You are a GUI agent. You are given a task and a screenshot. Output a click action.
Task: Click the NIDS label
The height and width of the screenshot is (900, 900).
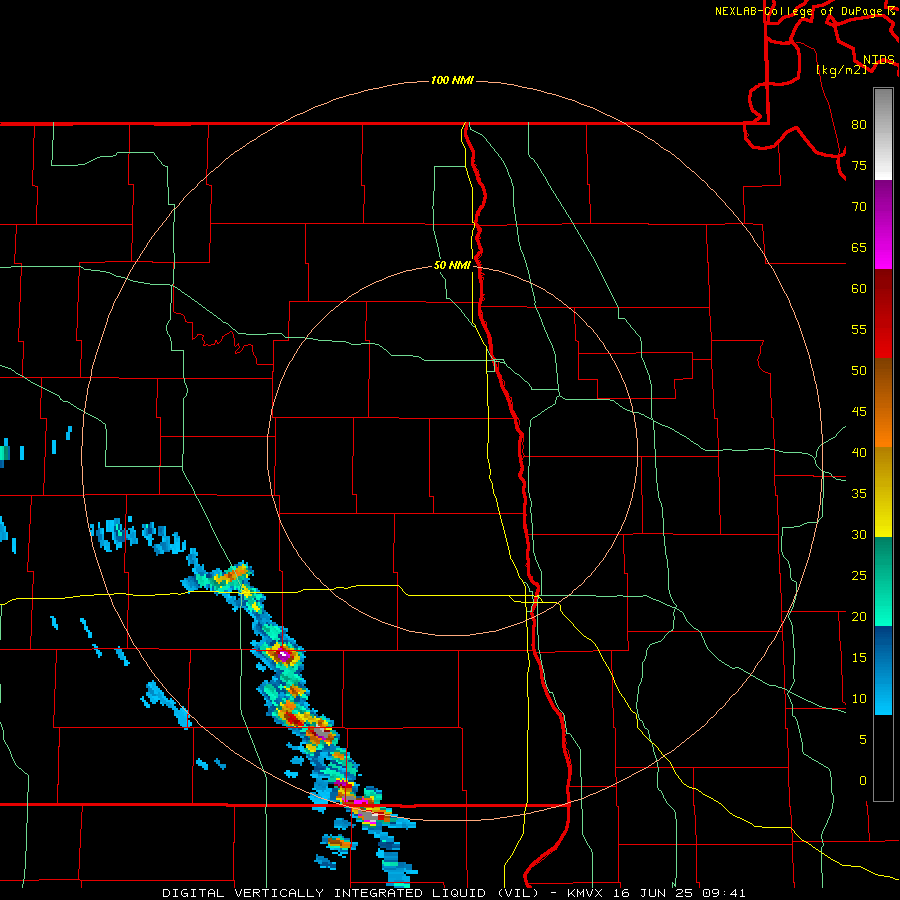pos(878,60)
